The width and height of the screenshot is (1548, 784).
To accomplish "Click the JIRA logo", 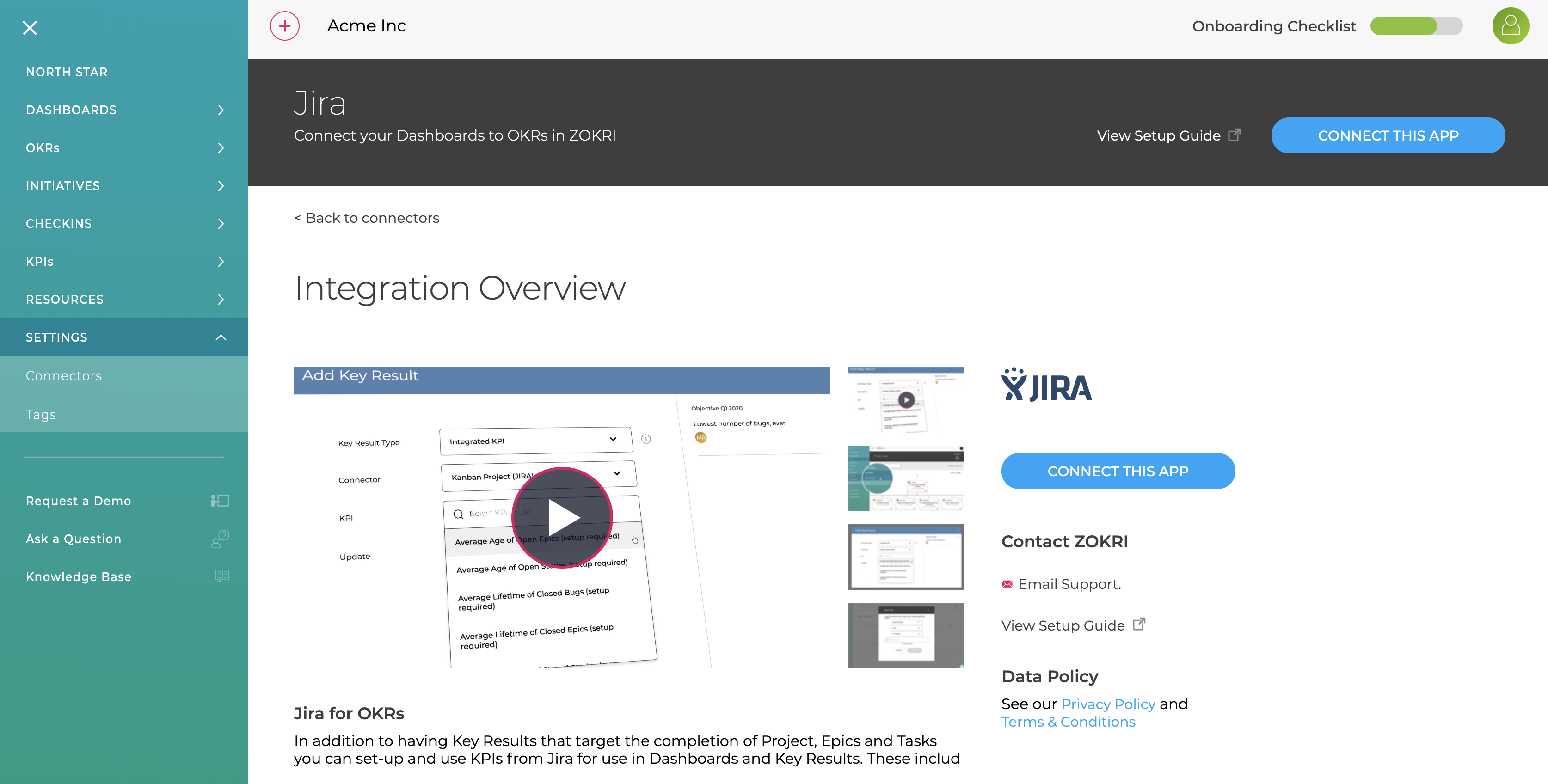I will [1046, 385].
